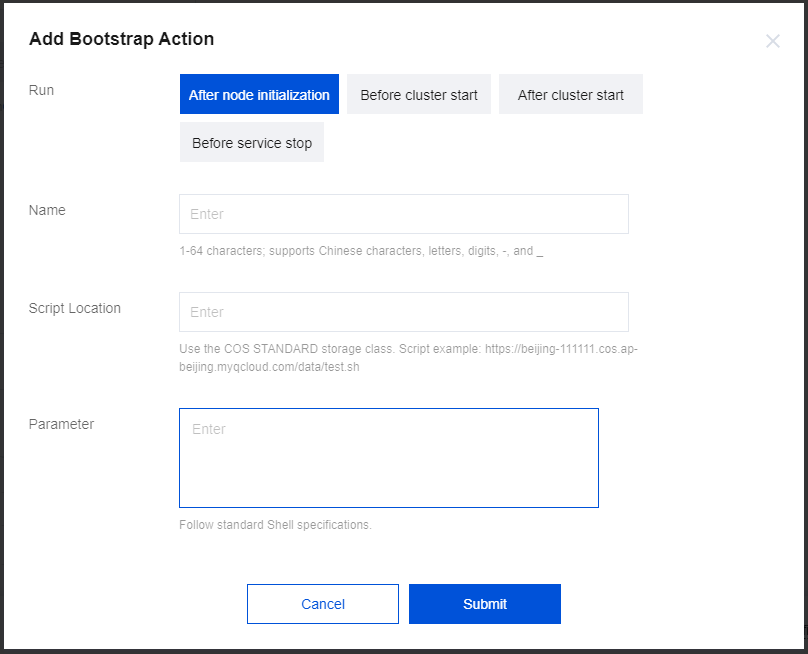Click into the Script Location field
Screen dimensions: 808x654
(403, 312)
